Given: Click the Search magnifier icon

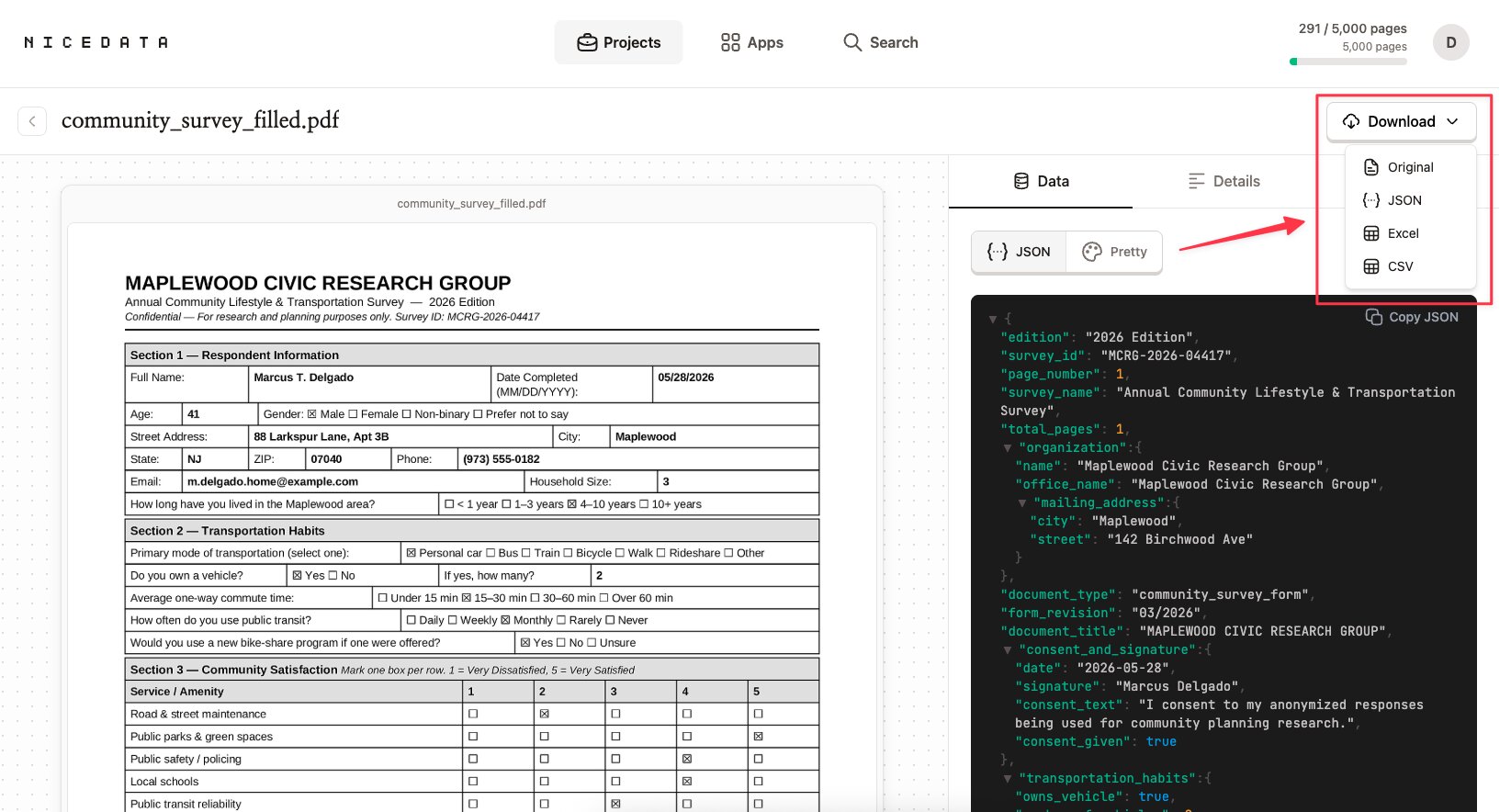Looking at the screenshot, I should [x=852, y=42].
